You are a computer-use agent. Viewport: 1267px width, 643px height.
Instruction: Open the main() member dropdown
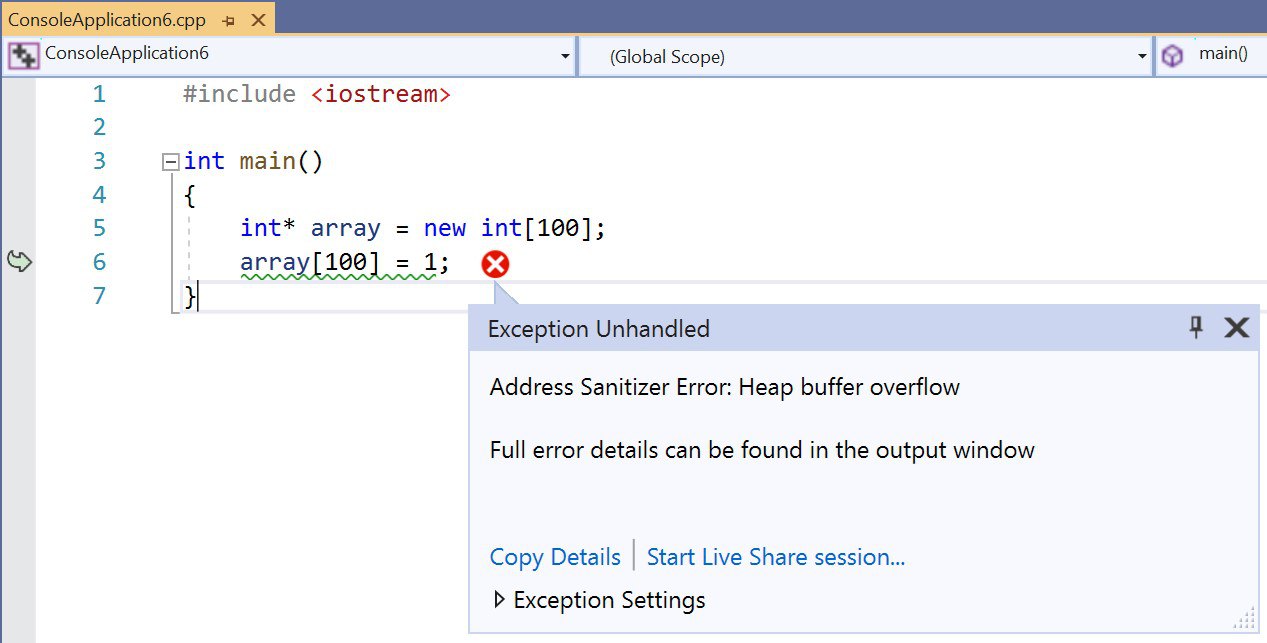[x=1212, y=56]
